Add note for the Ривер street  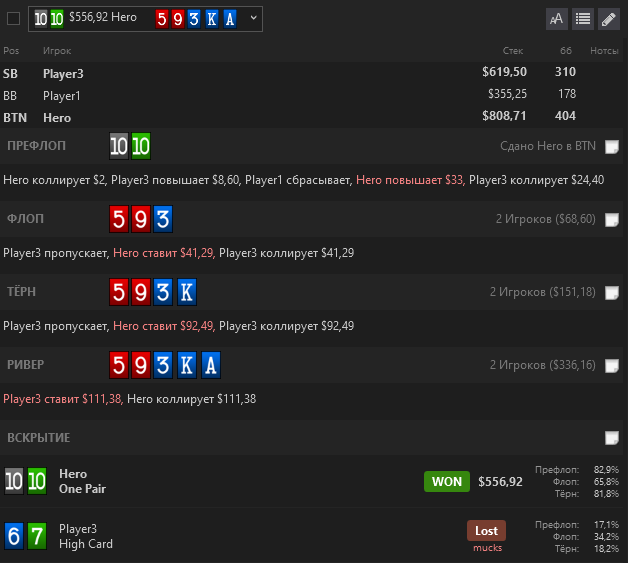612,366
